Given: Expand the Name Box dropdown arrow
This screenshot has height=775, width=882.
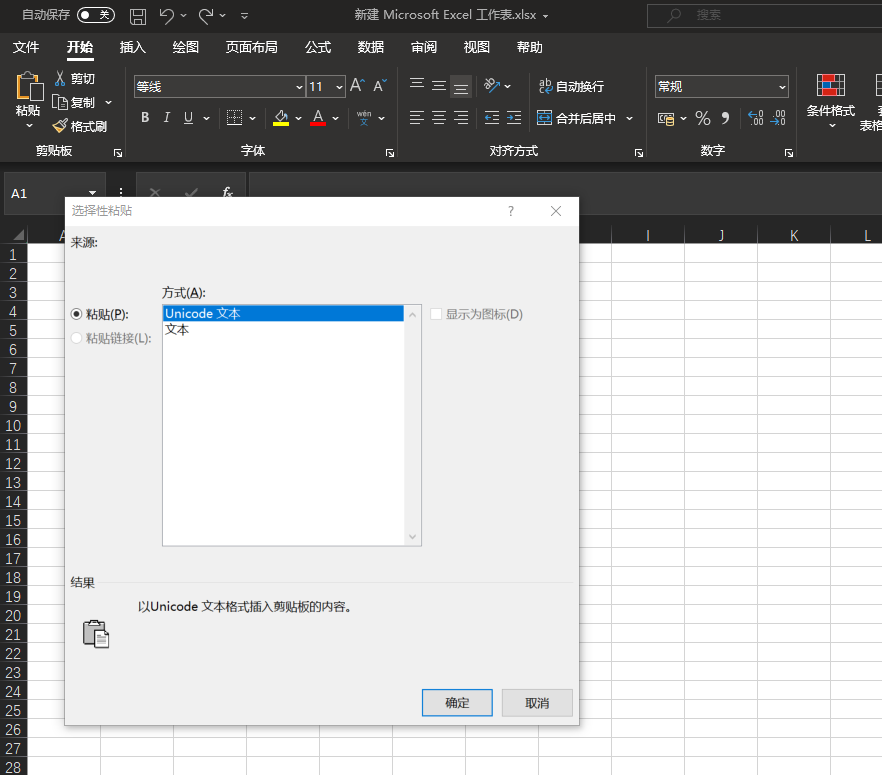Looking at the screenshot, I should point(92,193).
